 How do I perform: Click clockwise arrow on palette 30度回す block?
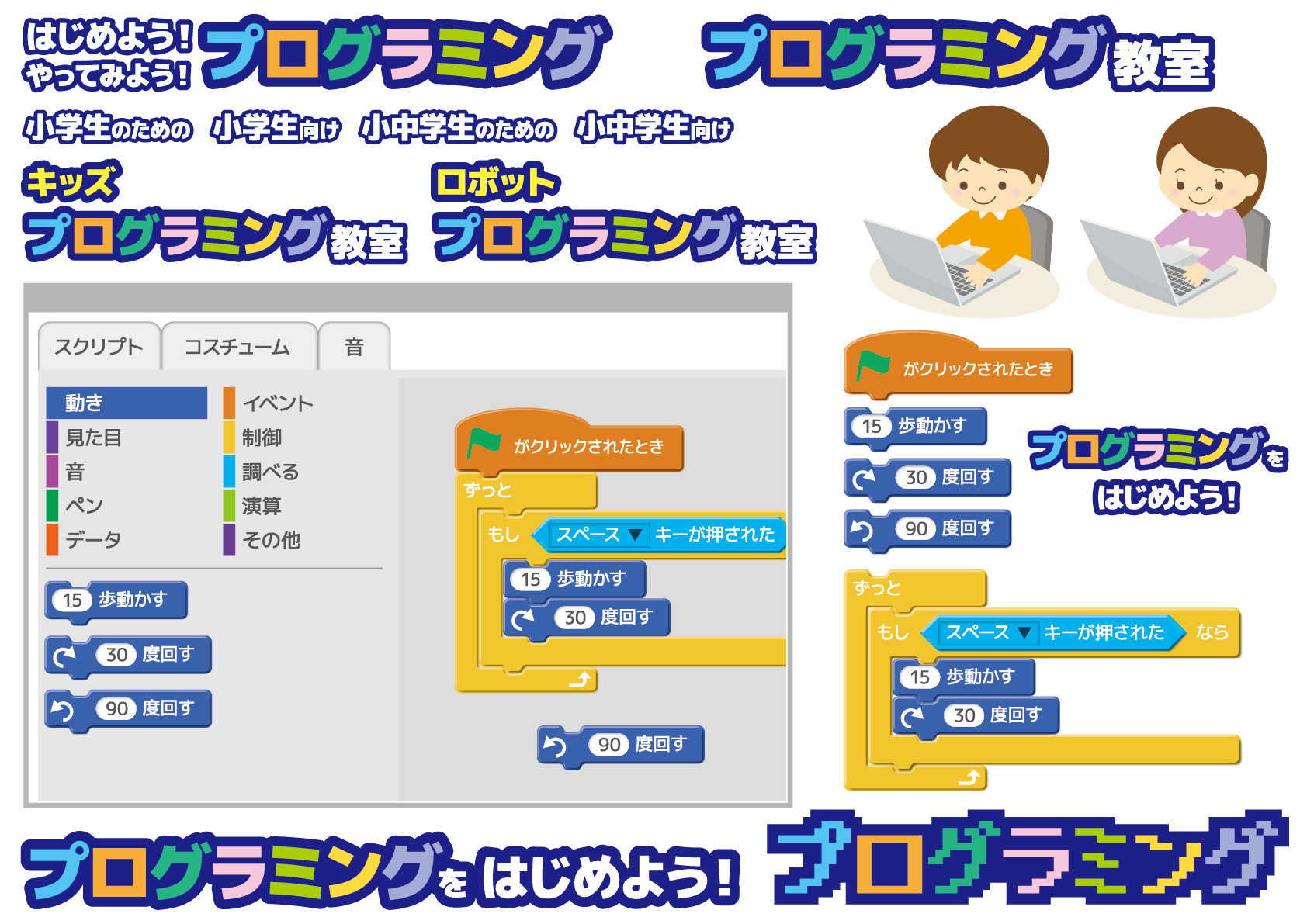[x=64, y=656]
